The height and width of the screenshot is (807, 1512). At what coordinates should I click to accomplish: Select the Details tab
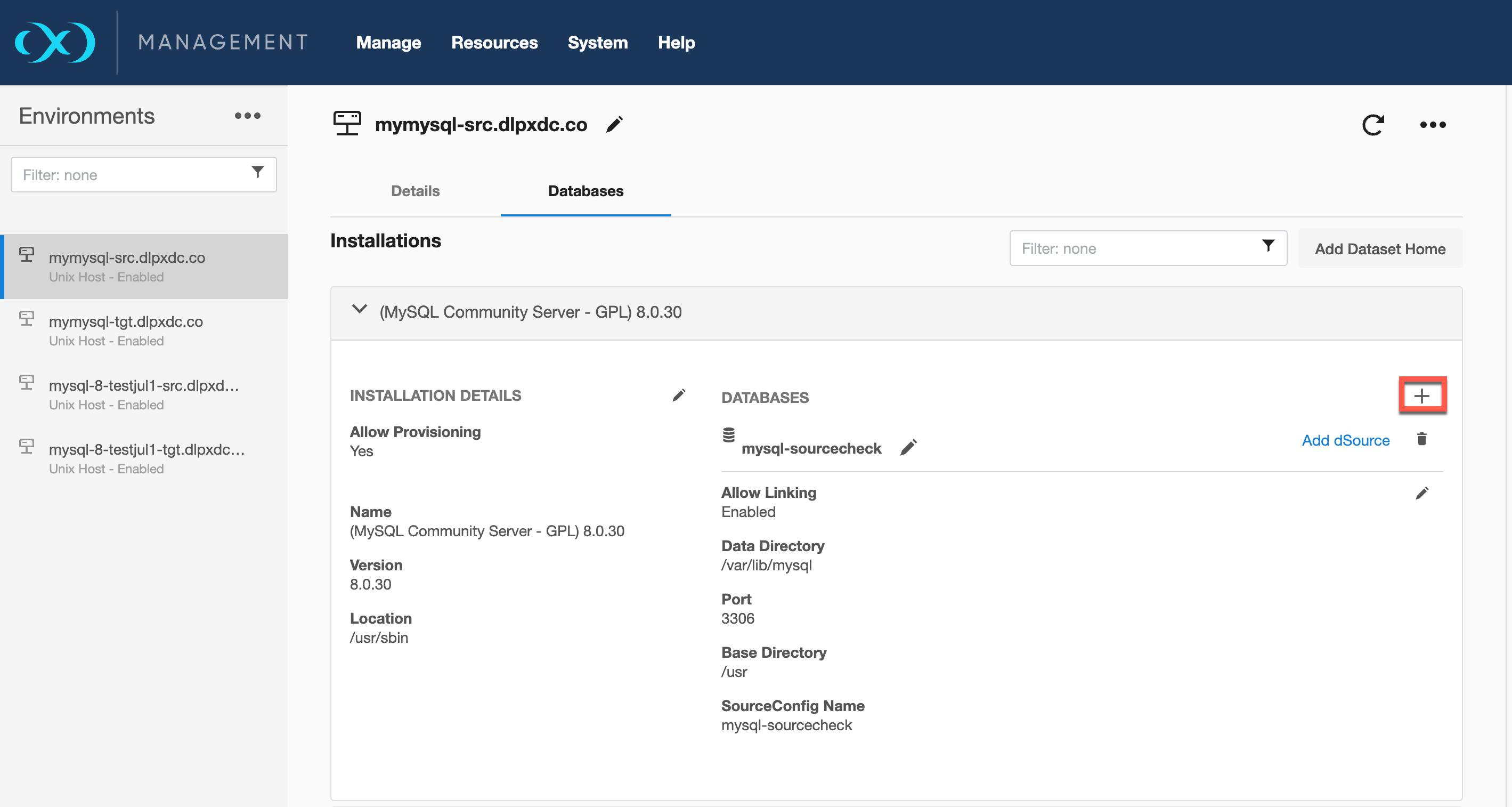pyautogui.click(x=415, y=190)
